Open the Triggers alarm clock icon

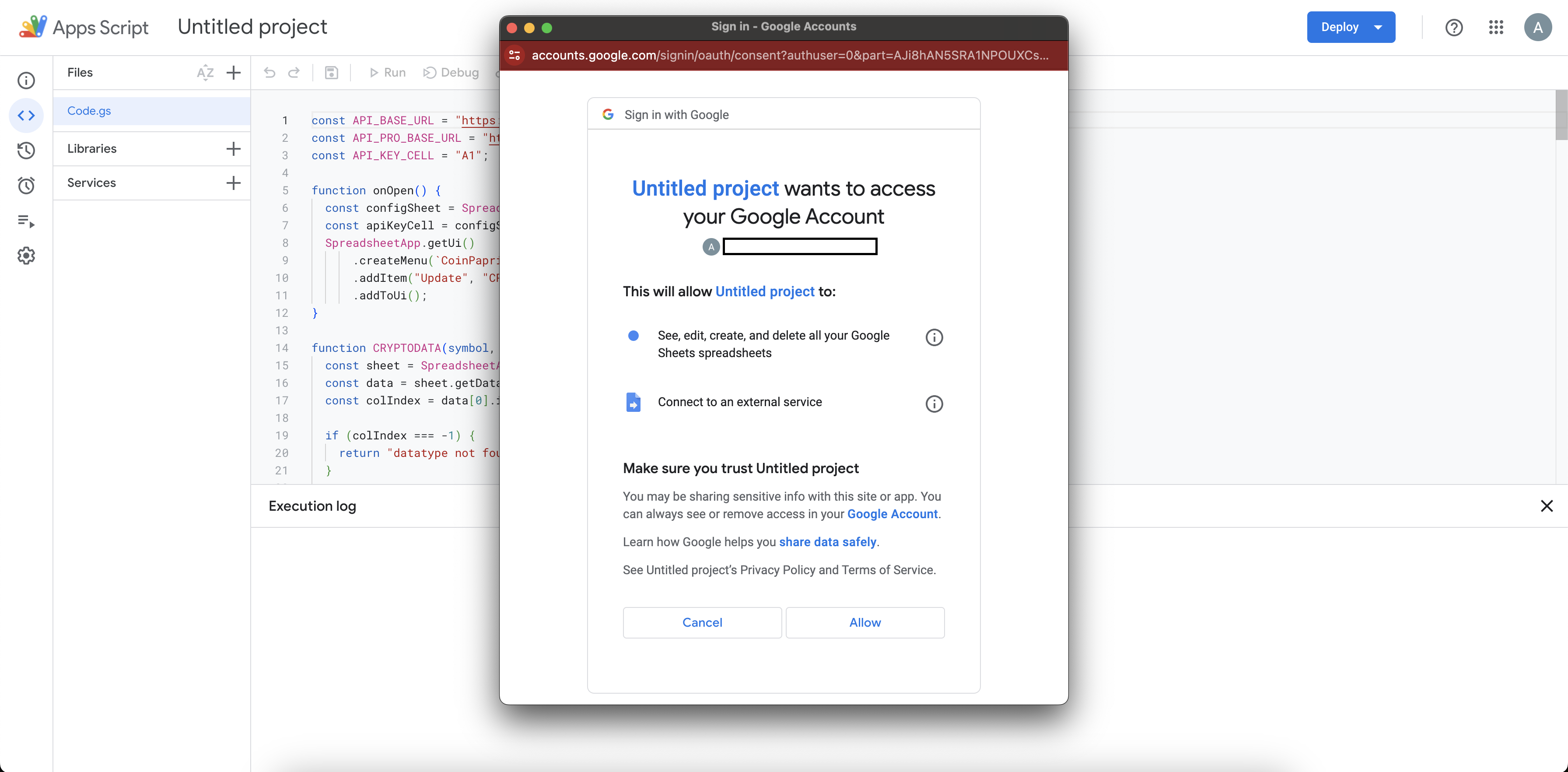pyautogui.click(x=26, y=185)
